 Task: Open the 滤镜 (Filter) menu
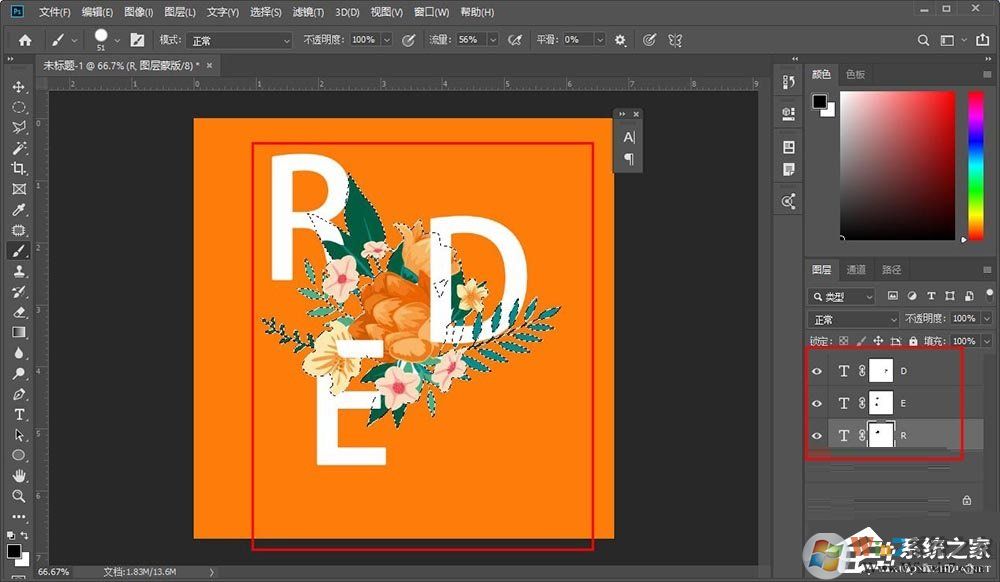pyautogui.click(x=307, y=12)
